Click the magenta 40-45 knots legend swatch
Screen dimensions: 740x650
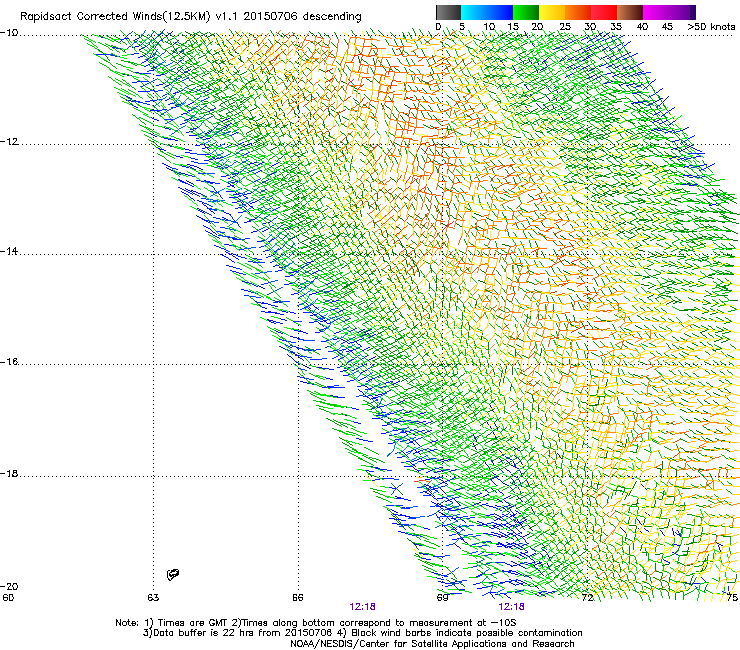[x=656, y=12]
